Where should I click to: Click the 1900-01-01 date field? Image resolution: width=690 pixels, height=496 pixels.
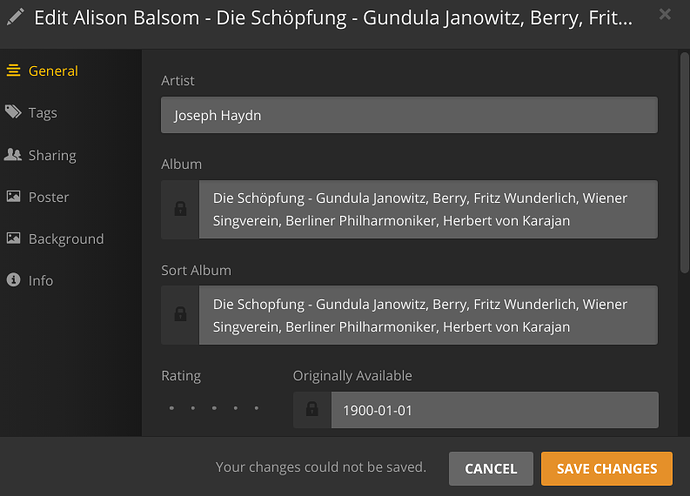494,410
